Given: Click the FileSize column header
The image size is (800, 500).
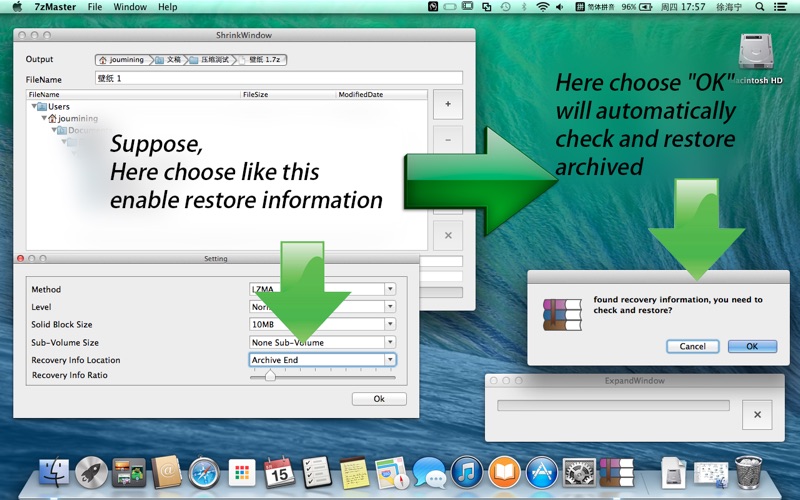Looking at the screenshot, I should 288,94.
